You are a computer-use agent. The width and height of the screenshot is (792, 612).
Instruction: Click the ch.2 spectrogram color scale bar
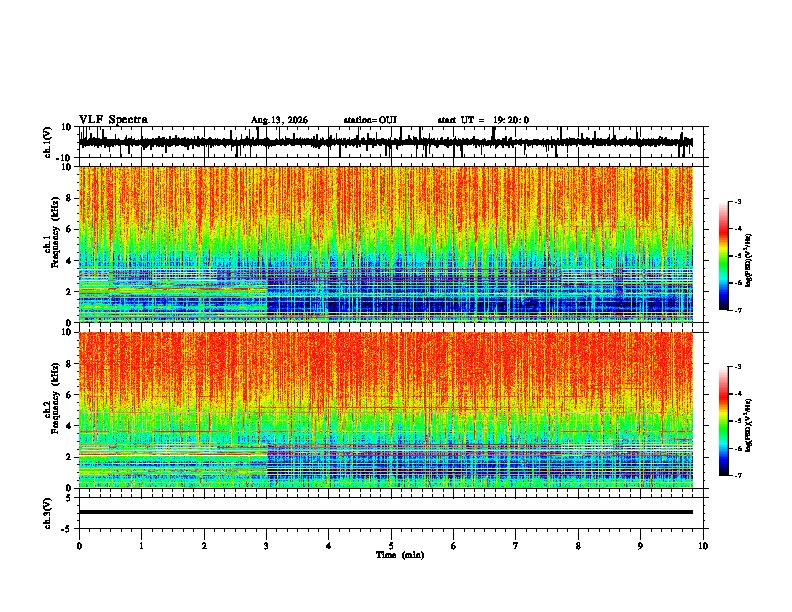coord(724,421)
